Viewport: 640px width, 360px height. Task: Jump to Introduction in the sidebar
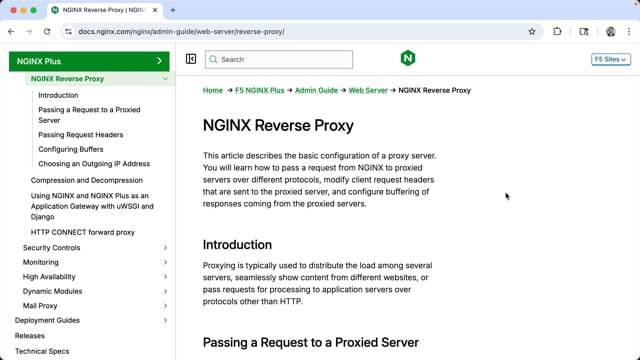(x=58, y=95)
